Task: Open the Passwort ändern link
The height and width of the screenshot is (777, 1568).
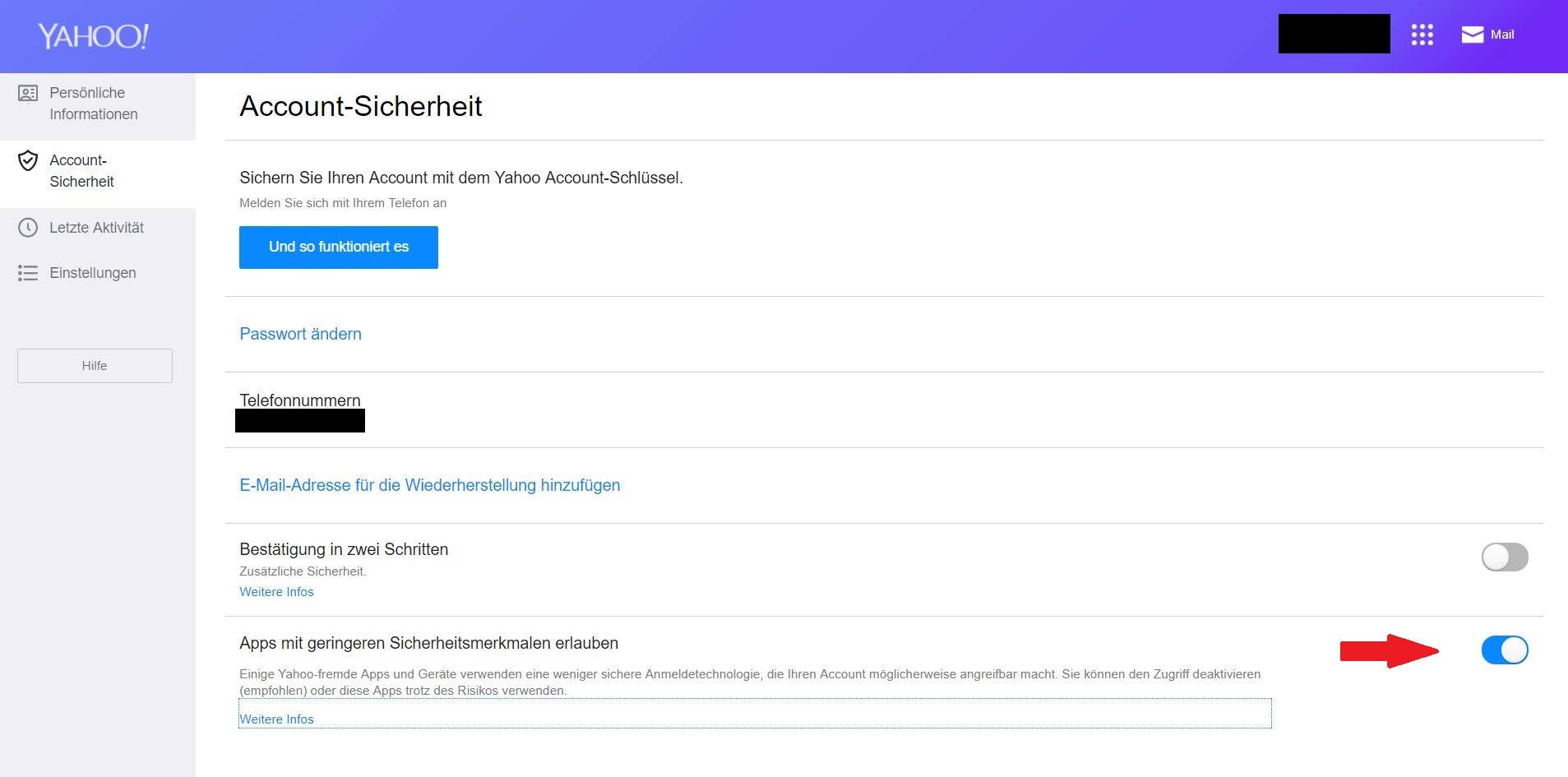Action: pos(300,334)
